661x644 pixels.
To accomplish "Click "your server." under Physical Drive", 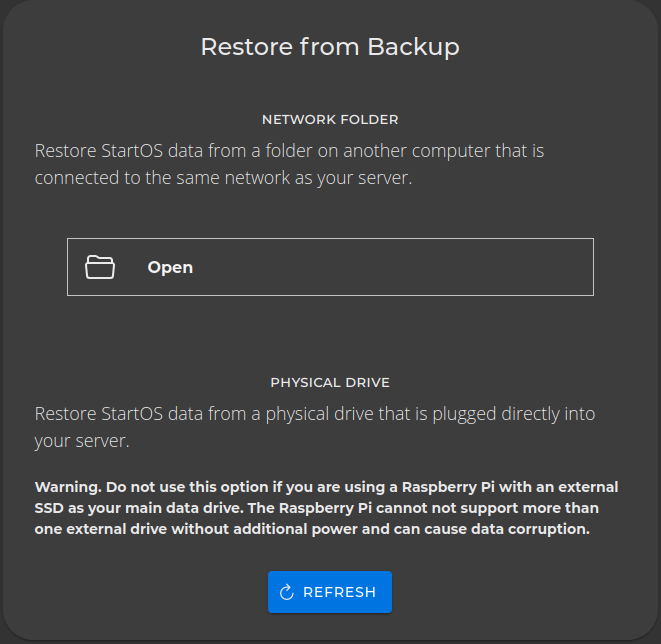I will coord(82,440).
